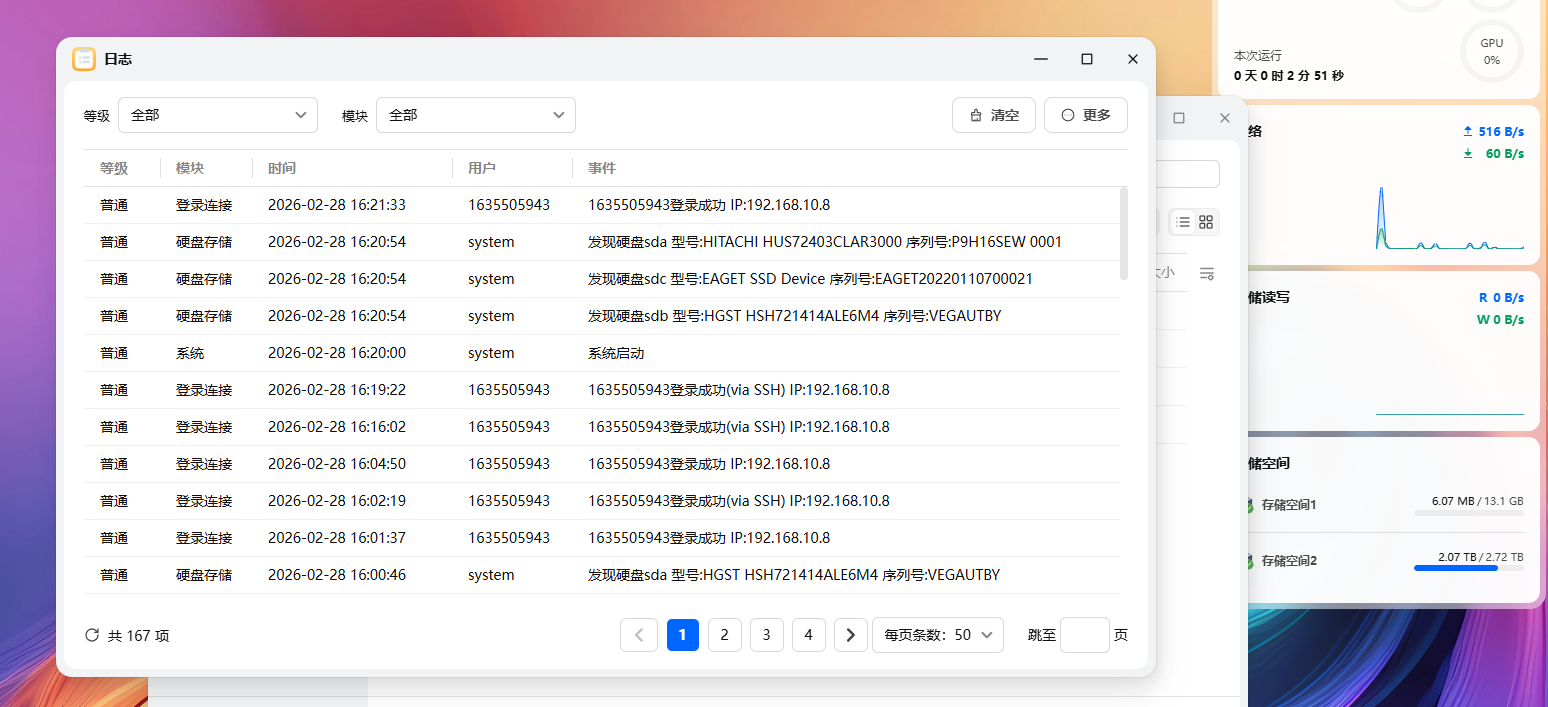
Task: Close the background file window
Action: pos(1225,118)
